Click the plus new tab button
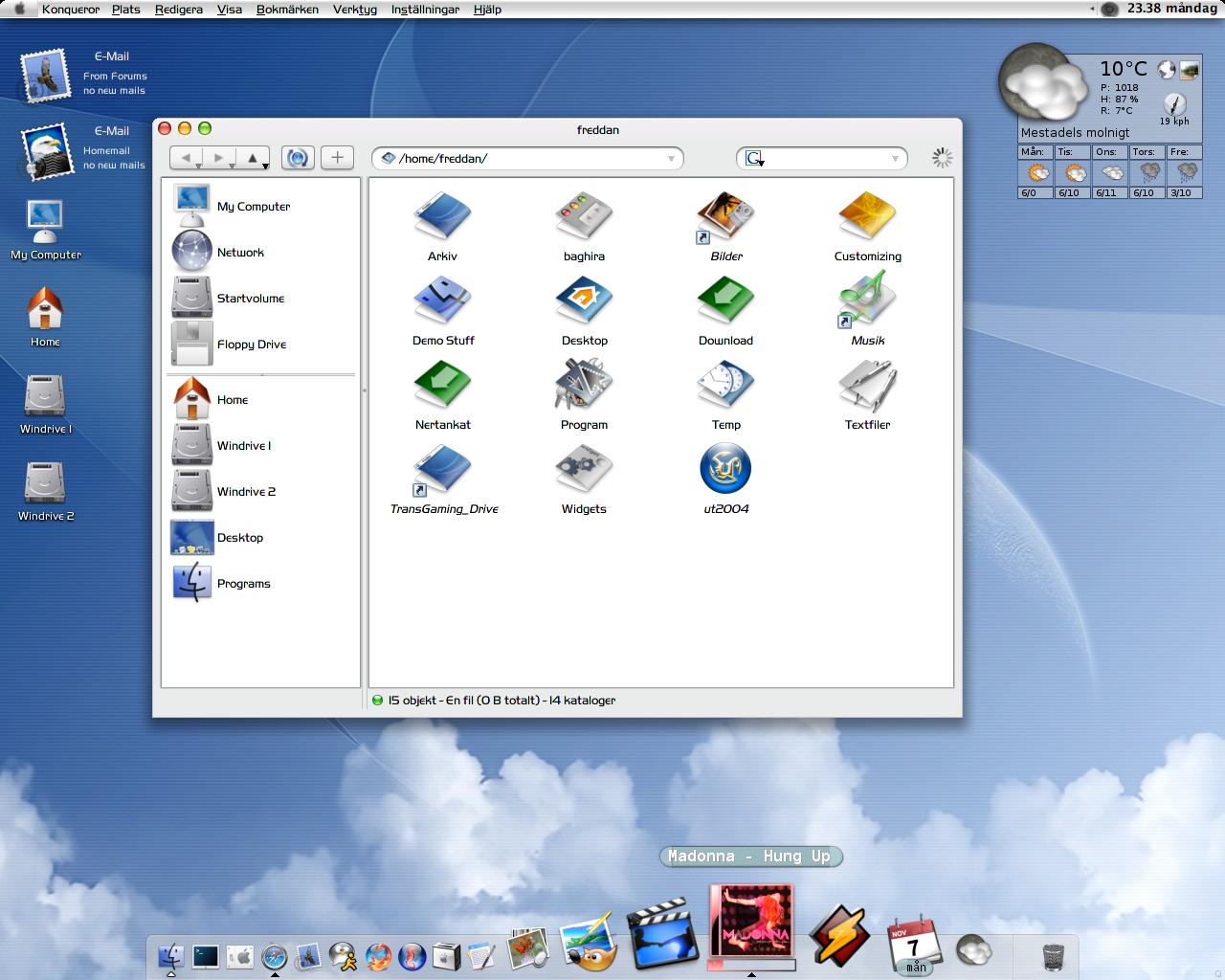The image size is (1225, 980). point(337,158)
